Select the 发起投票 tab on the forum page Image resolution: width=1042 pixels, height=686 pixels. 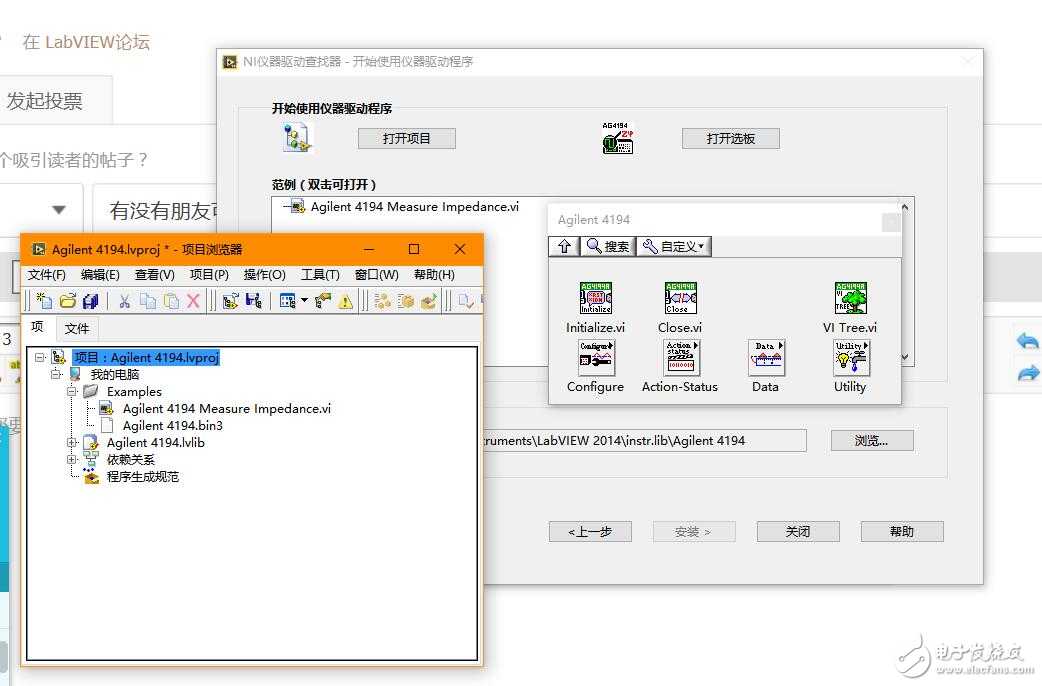(x=45, y=101)
